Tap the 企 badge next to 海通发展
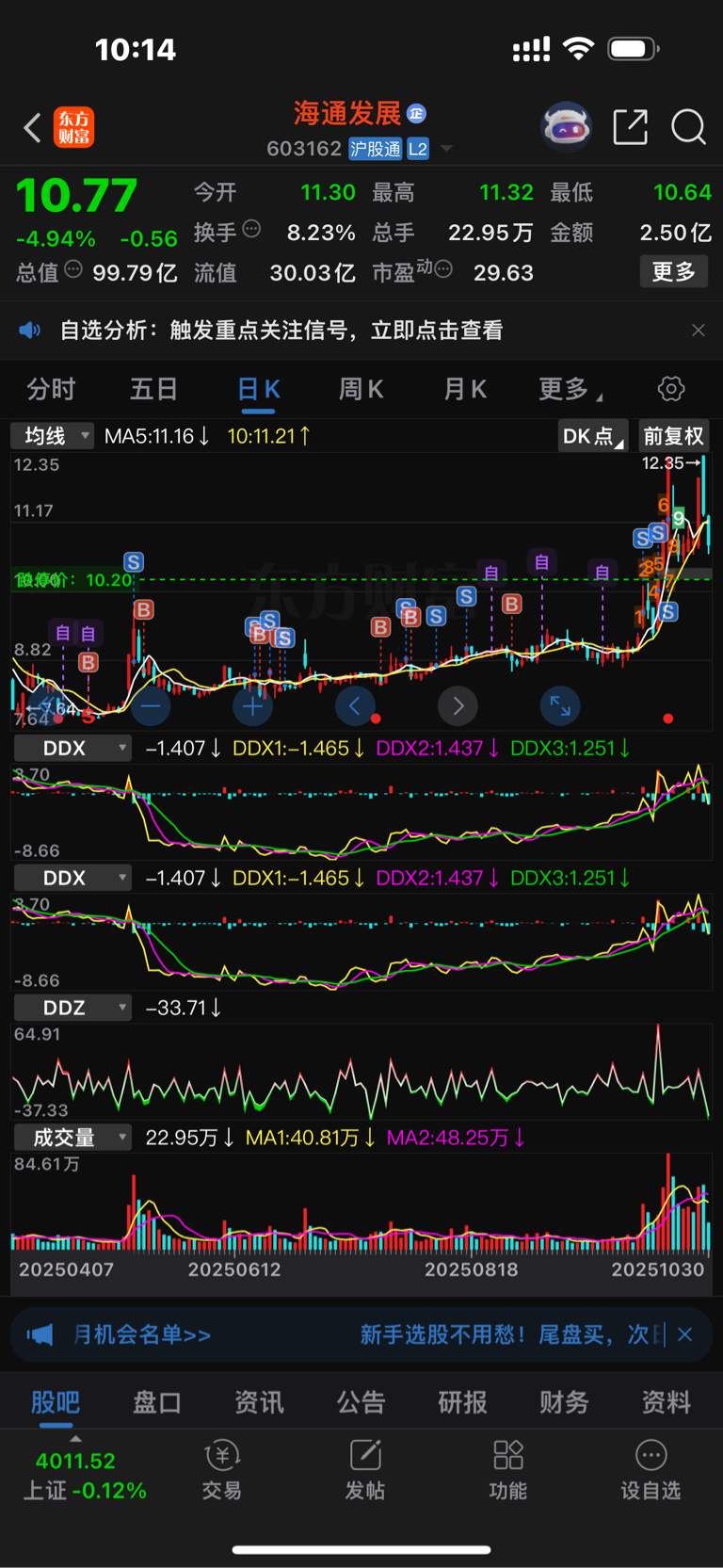This screenshot has width=723, height=1568. click(x=416, y=114)
